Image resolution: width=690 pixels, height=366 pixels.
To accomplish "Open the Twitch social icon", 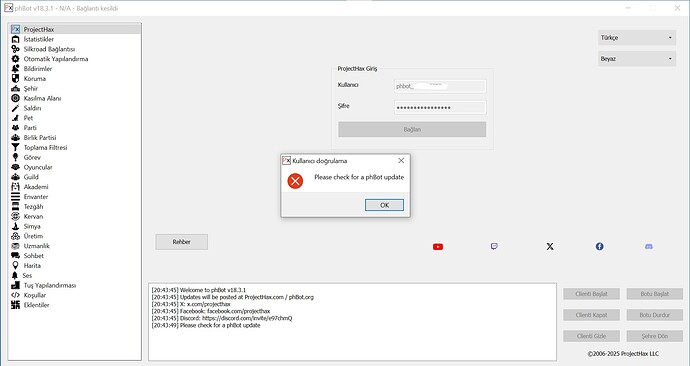I will pos(494,246).
